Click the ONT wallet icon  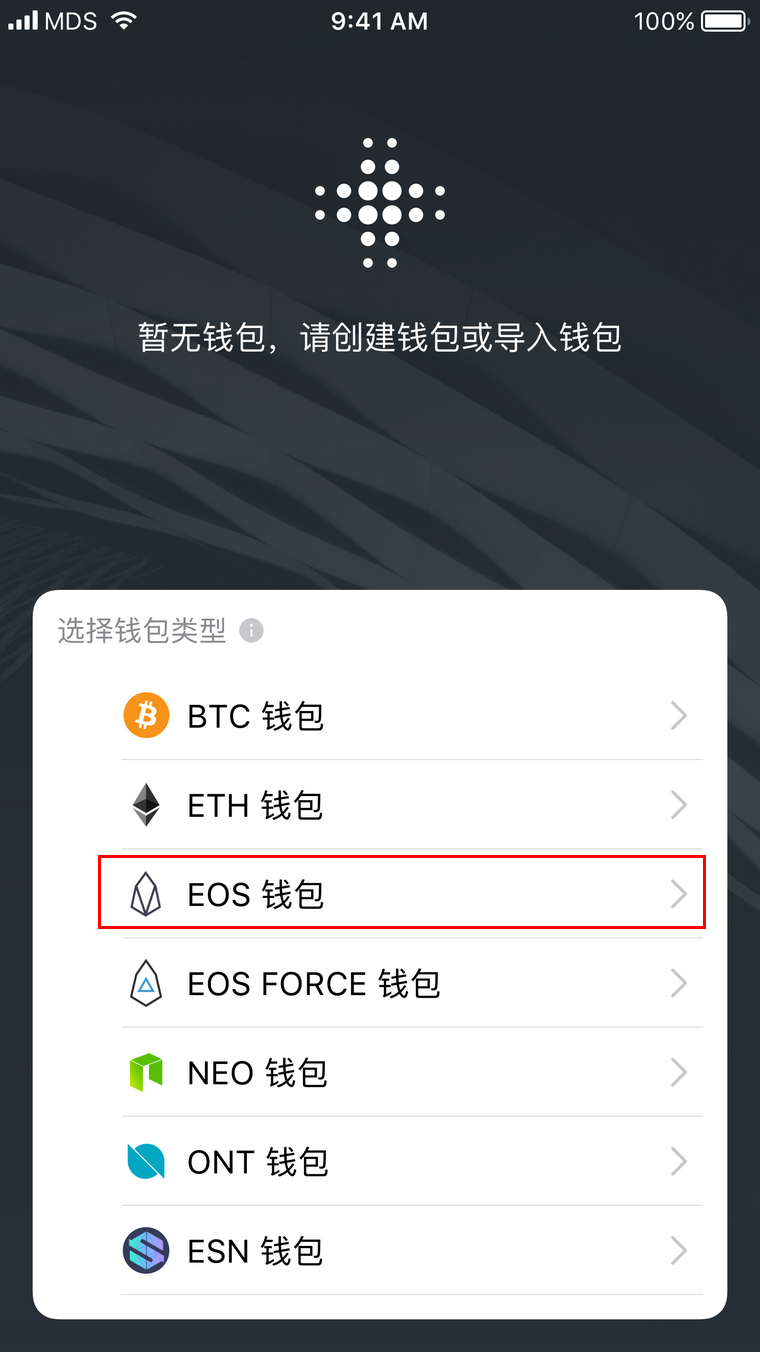click(147, 1161)
